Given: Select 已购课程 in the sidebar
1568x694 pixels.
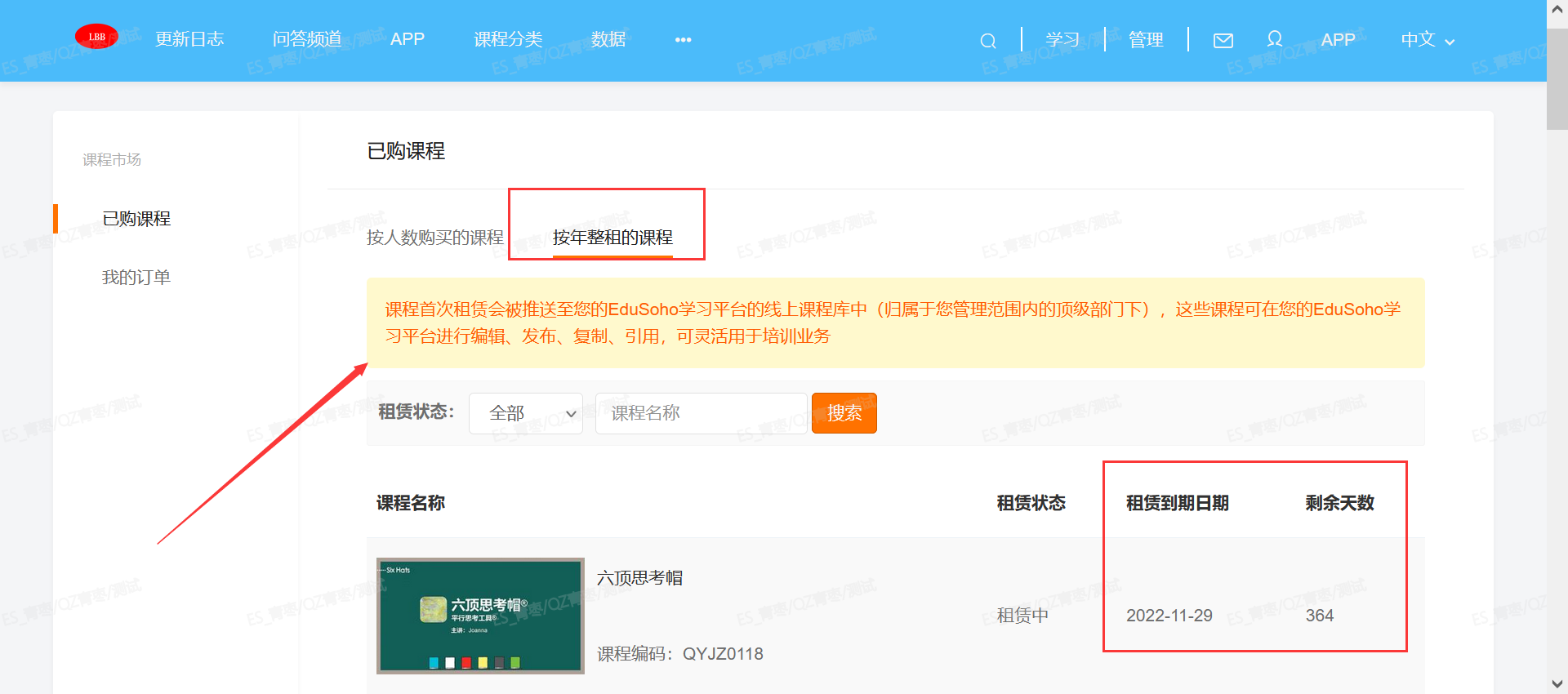Looking at the screenshot, I should click(x=136, y=219).
